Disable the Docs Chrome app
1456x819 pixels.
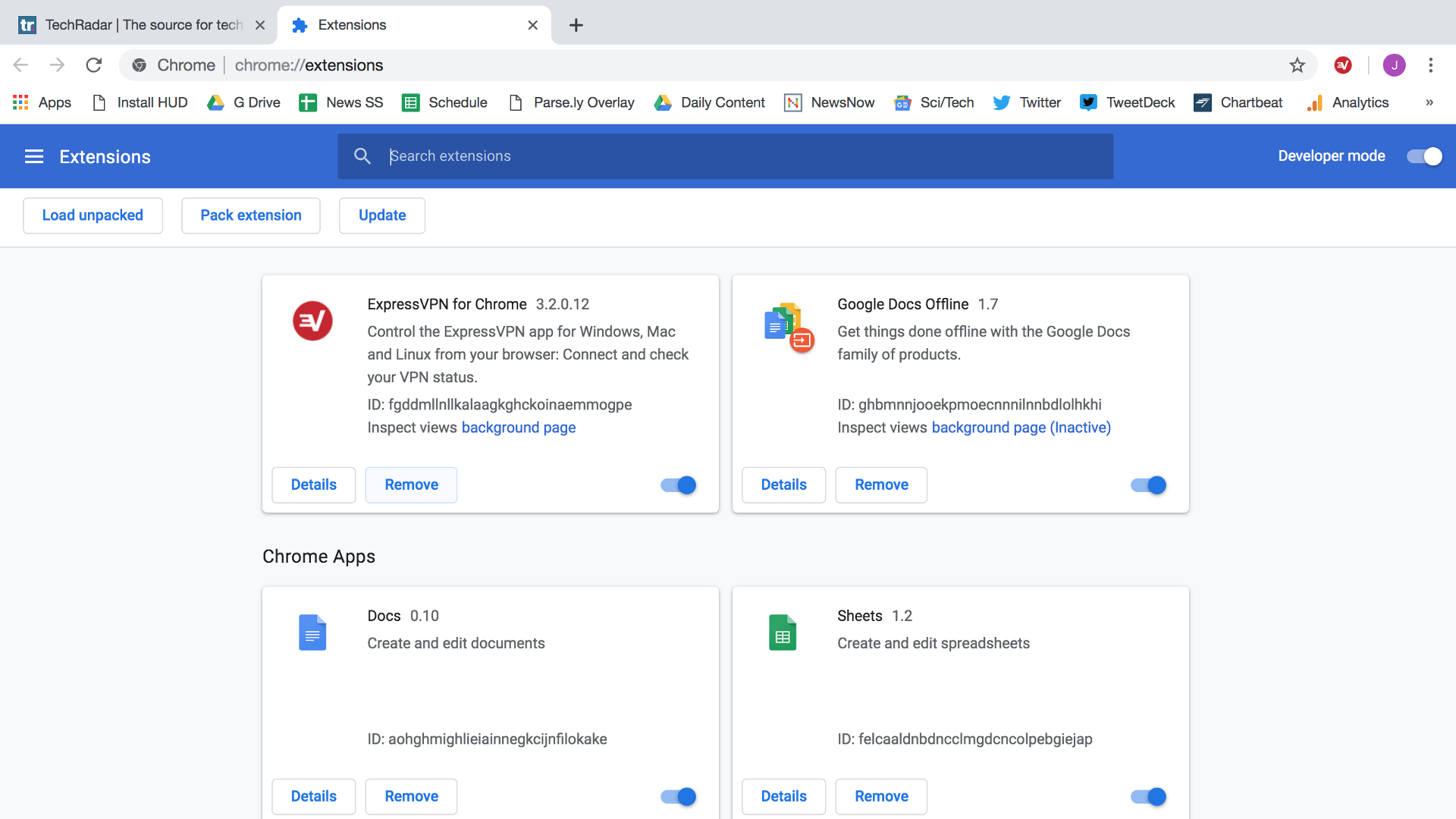point(679,797)
